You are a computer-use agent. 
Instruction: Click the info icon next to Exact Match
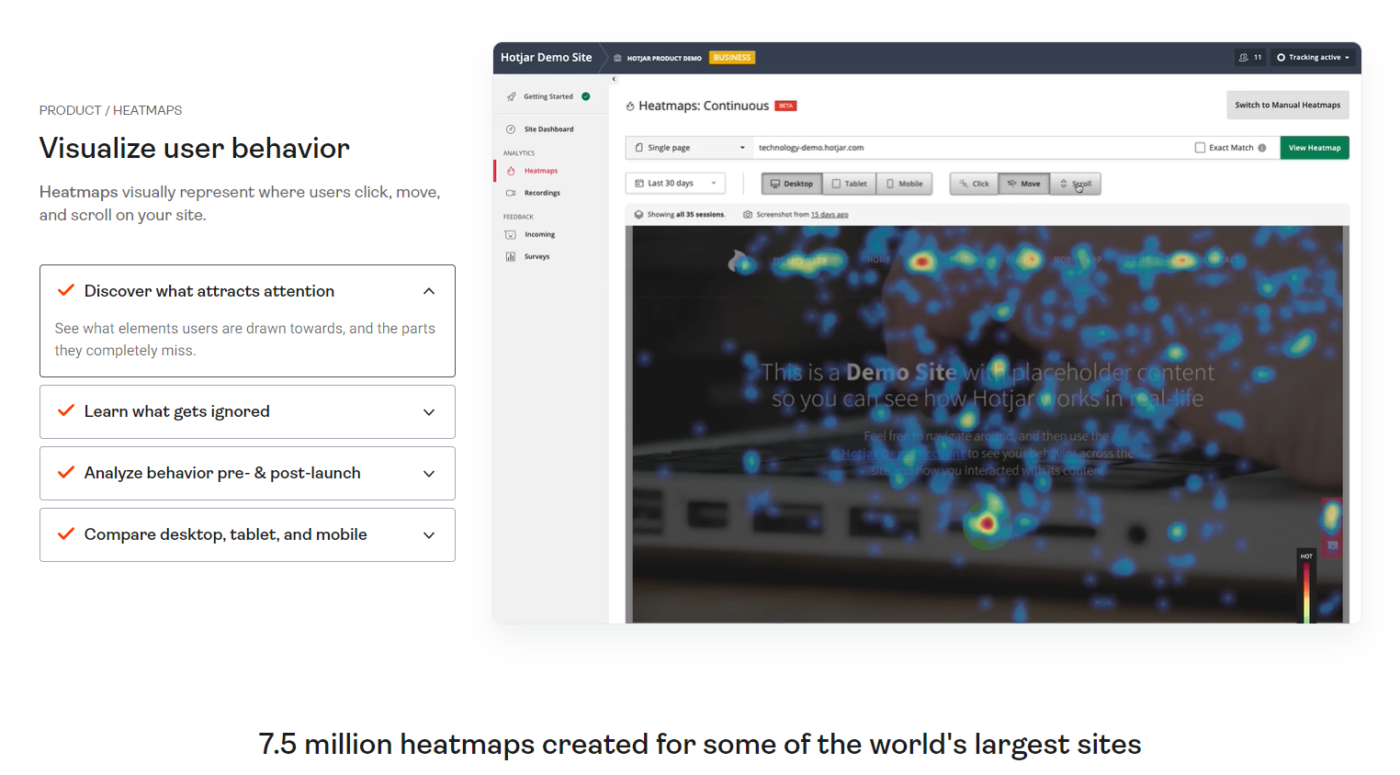[1262, 148]
